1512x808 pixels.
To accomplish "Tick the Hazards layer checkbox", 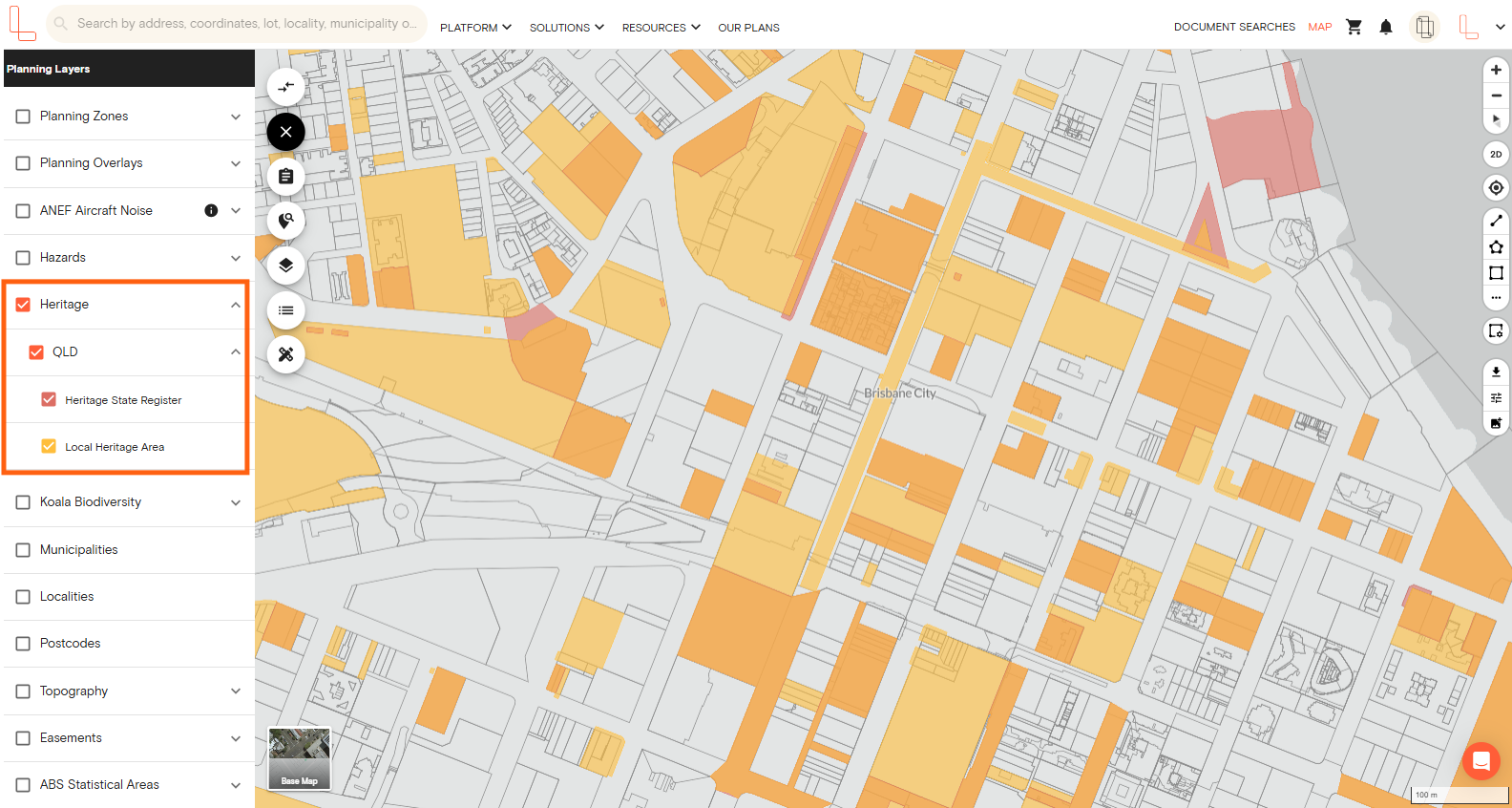I will pyautogui.click(x=23, y=258).
